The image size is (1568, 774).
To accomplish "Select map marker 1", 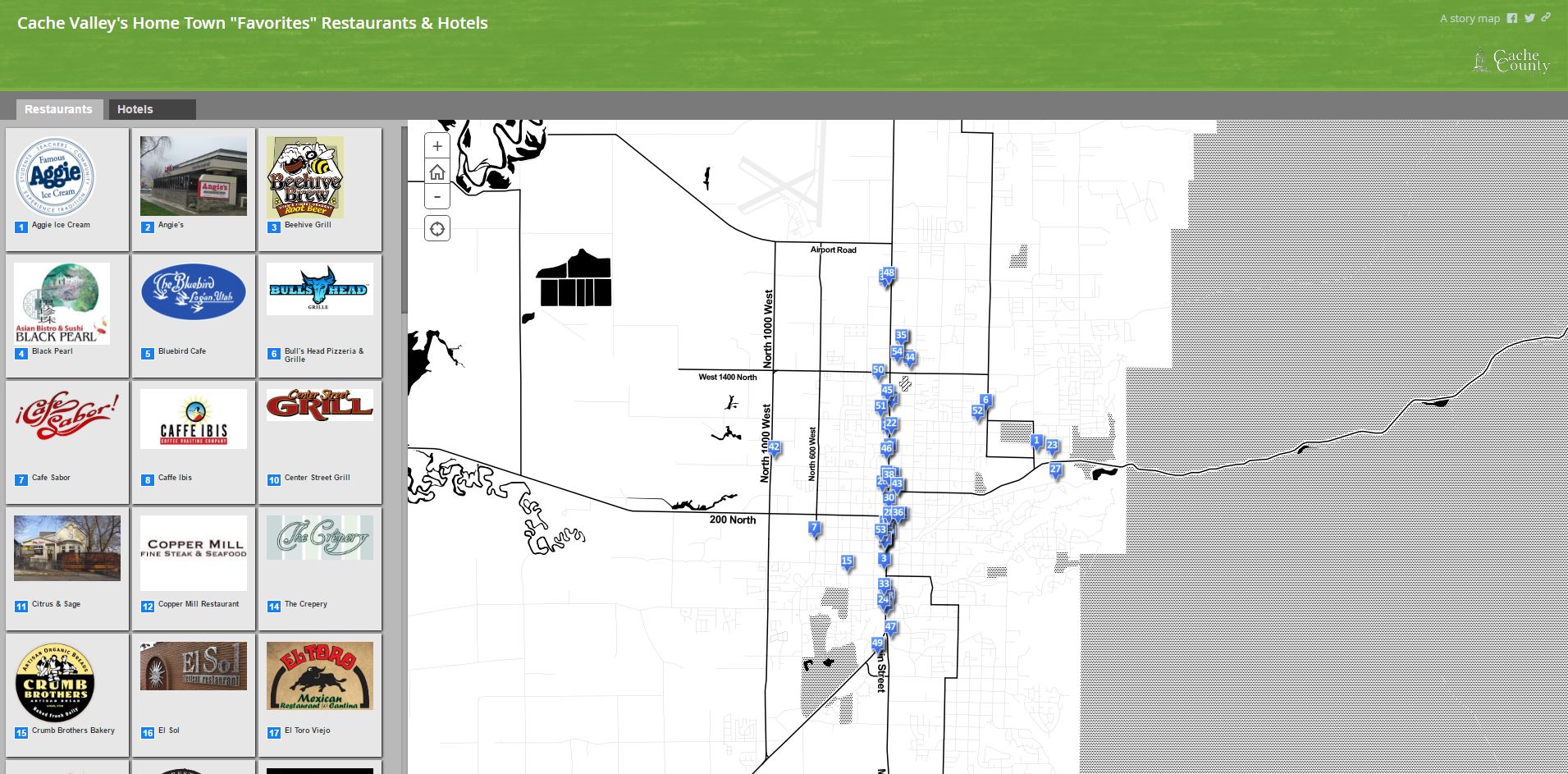I will pos(1036,442).
